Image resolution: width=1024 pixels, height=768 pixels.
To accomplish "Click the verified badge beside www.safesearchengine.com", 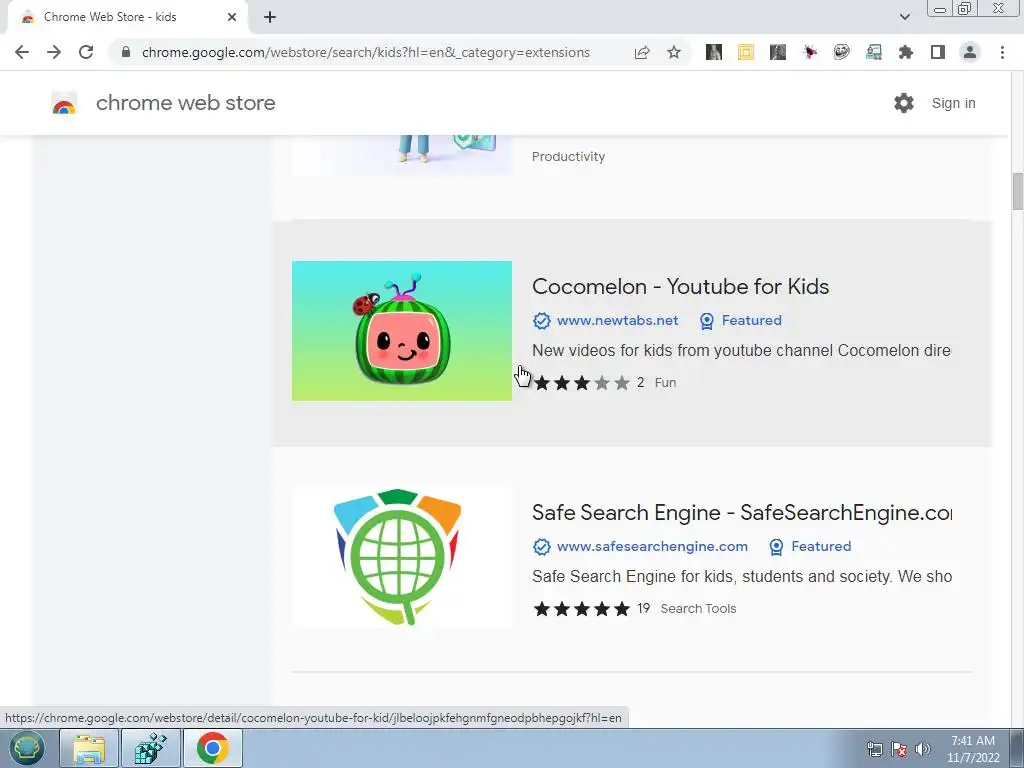I will pos(541,547).
